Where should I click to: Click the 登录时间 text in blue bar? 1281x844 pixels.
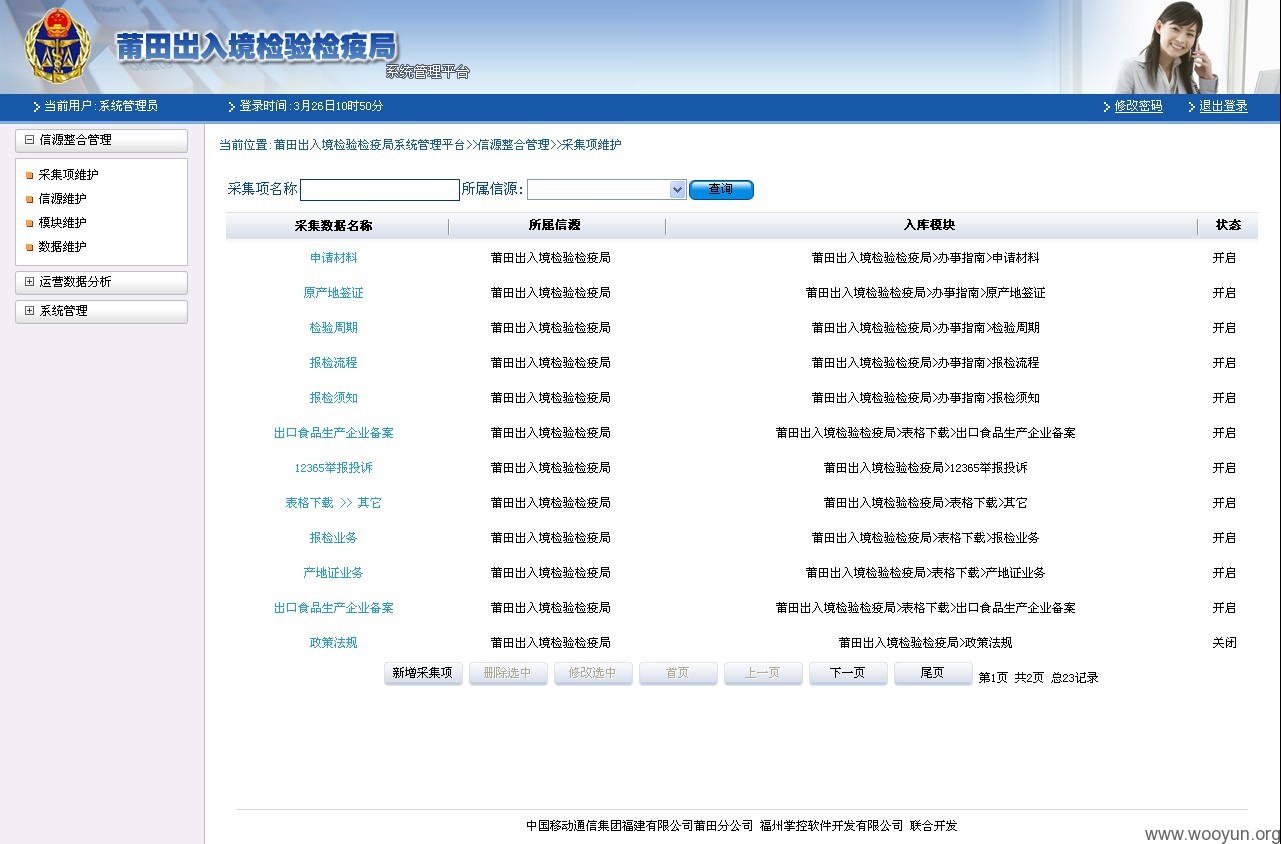pyautogui.click(x=311, y=106)
